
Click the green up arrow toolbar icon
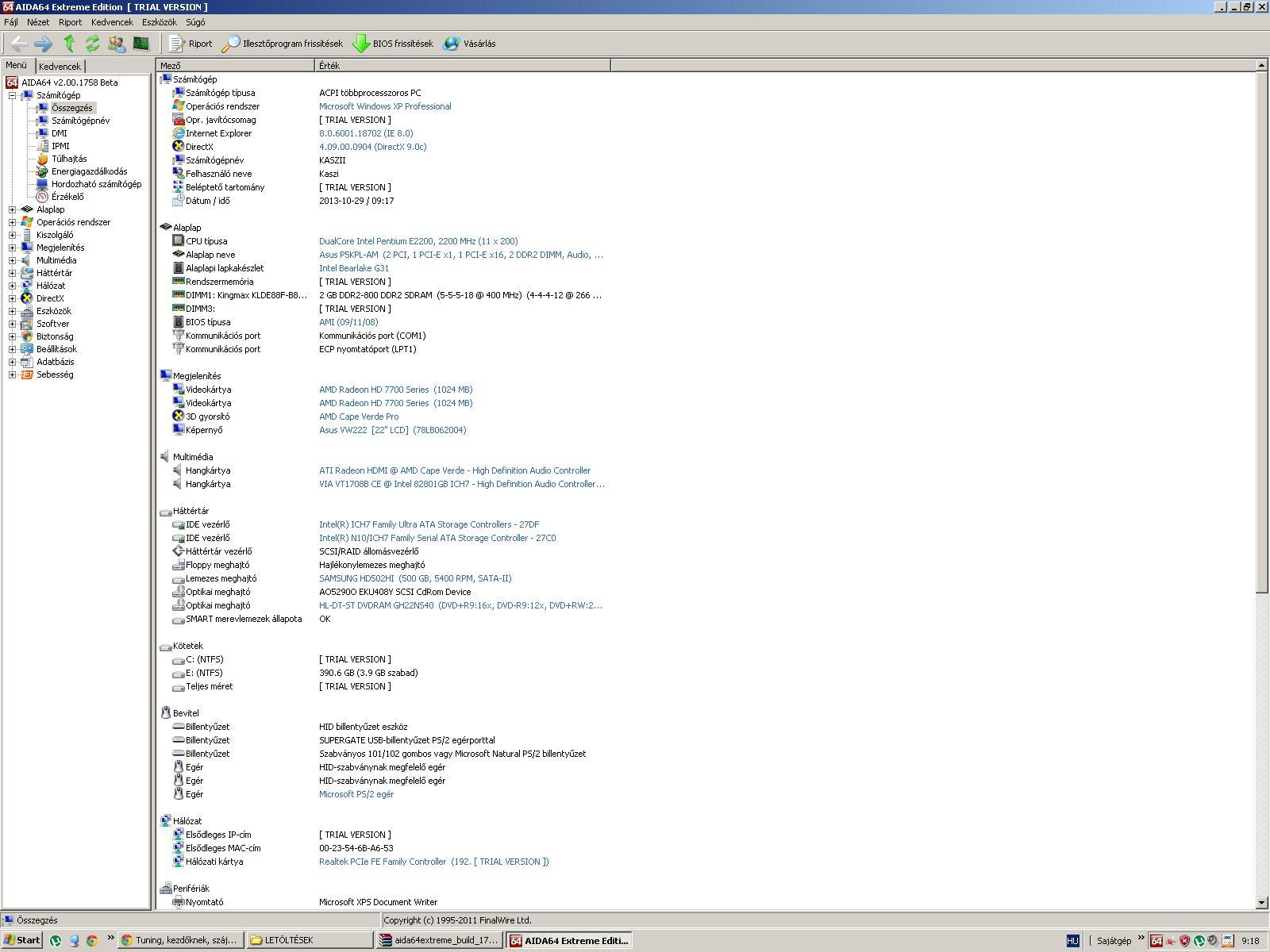click(x=69, y=44)
